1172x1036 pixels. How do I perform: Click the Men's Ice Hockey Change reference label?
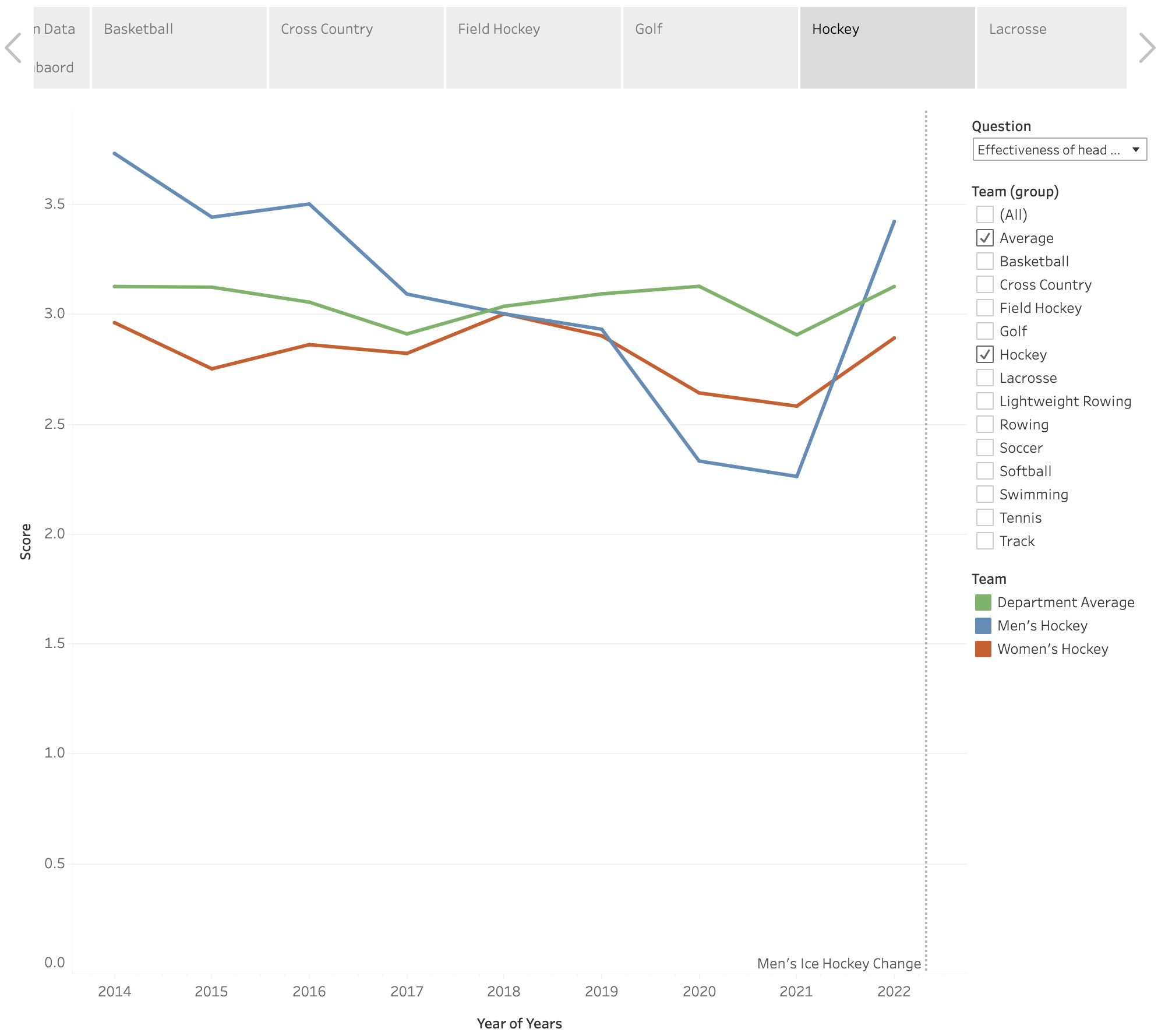coord(838,964)
